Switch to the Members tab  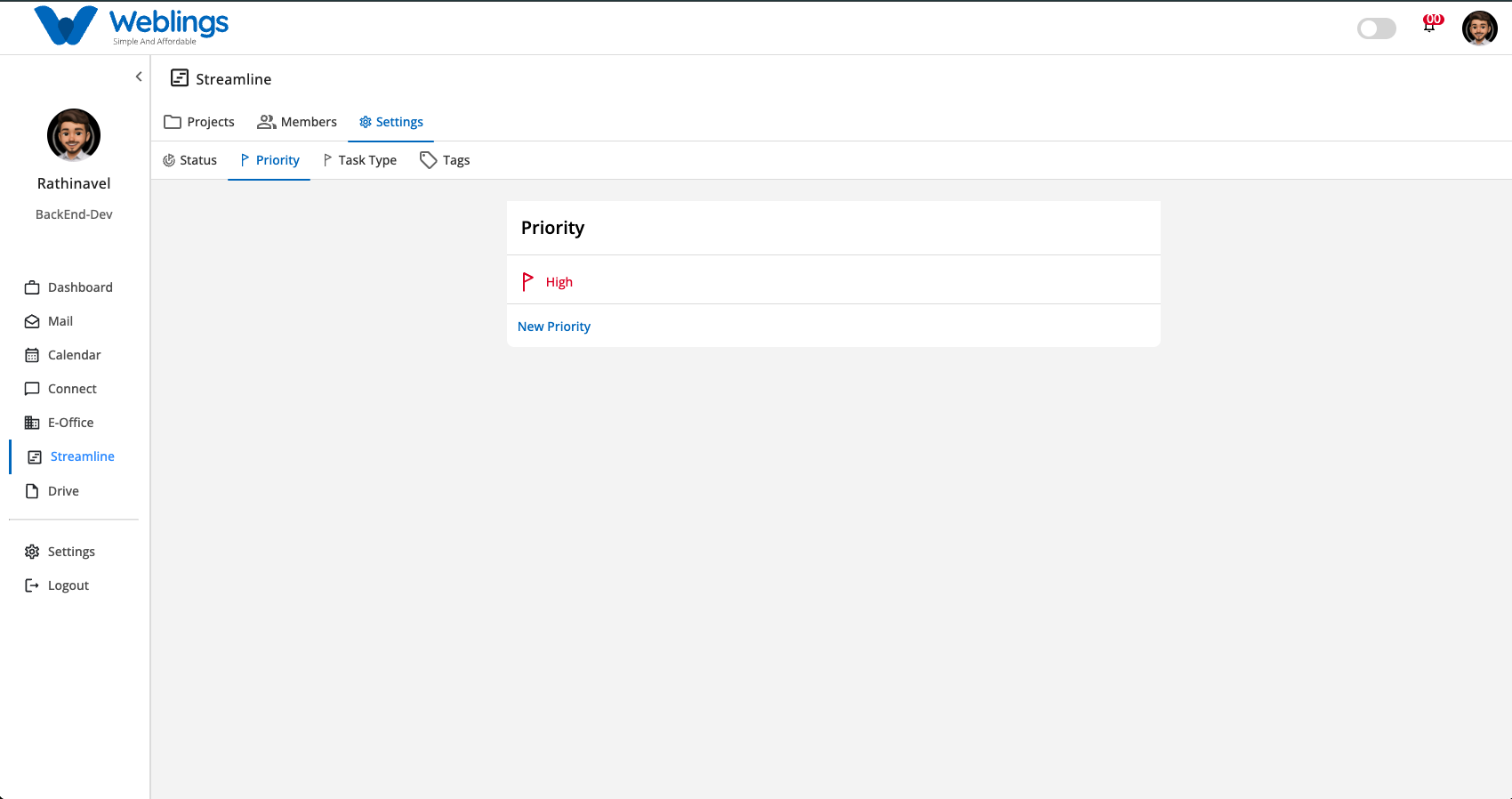(297, 122)
